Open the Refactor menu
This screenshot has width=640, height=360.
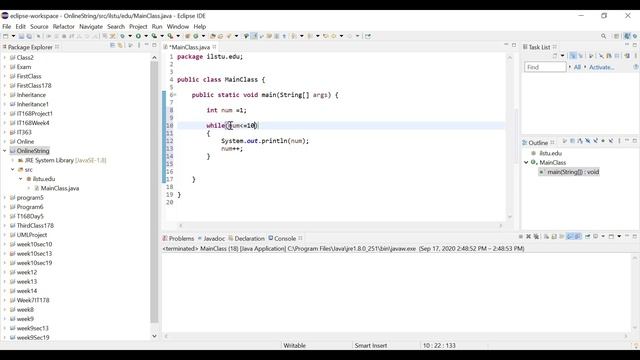[x=64, y=27]
